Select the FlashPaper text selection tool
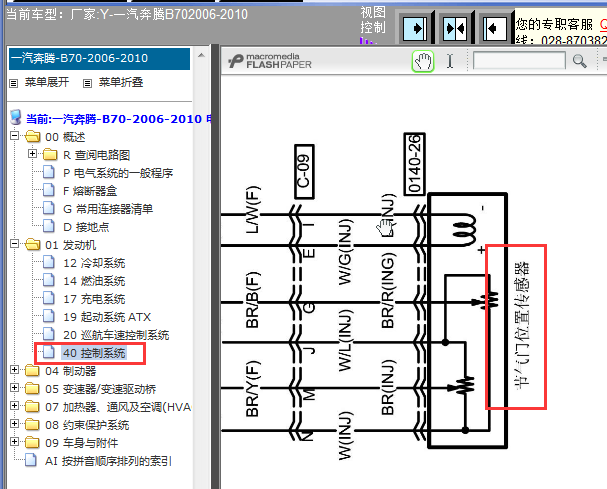 coord(450,61)
